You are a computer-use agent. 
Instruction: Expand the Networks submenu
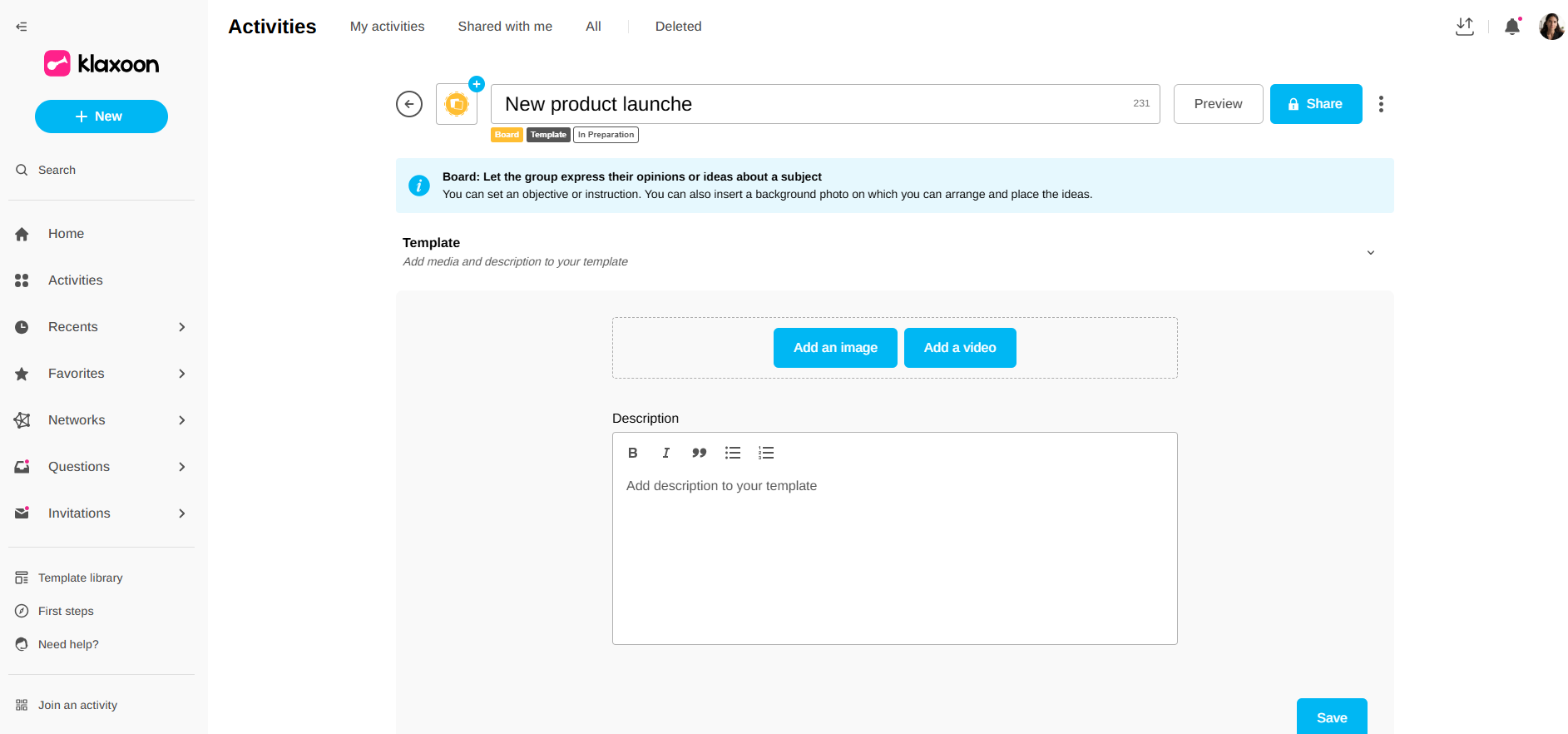(x=181, y=420)
